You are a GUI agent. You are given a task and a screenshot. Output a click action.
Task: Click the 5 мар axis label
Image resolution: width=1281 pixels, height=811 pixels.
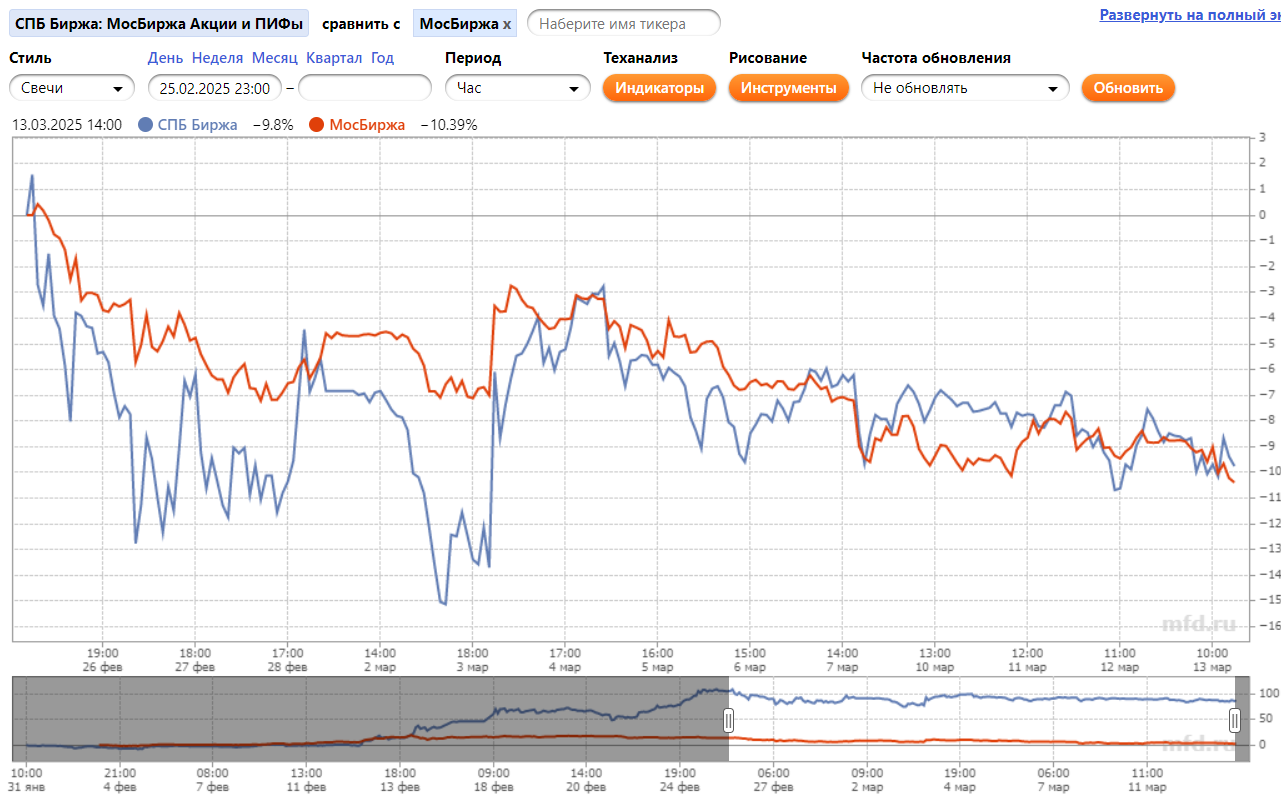[x=657, y=667]
